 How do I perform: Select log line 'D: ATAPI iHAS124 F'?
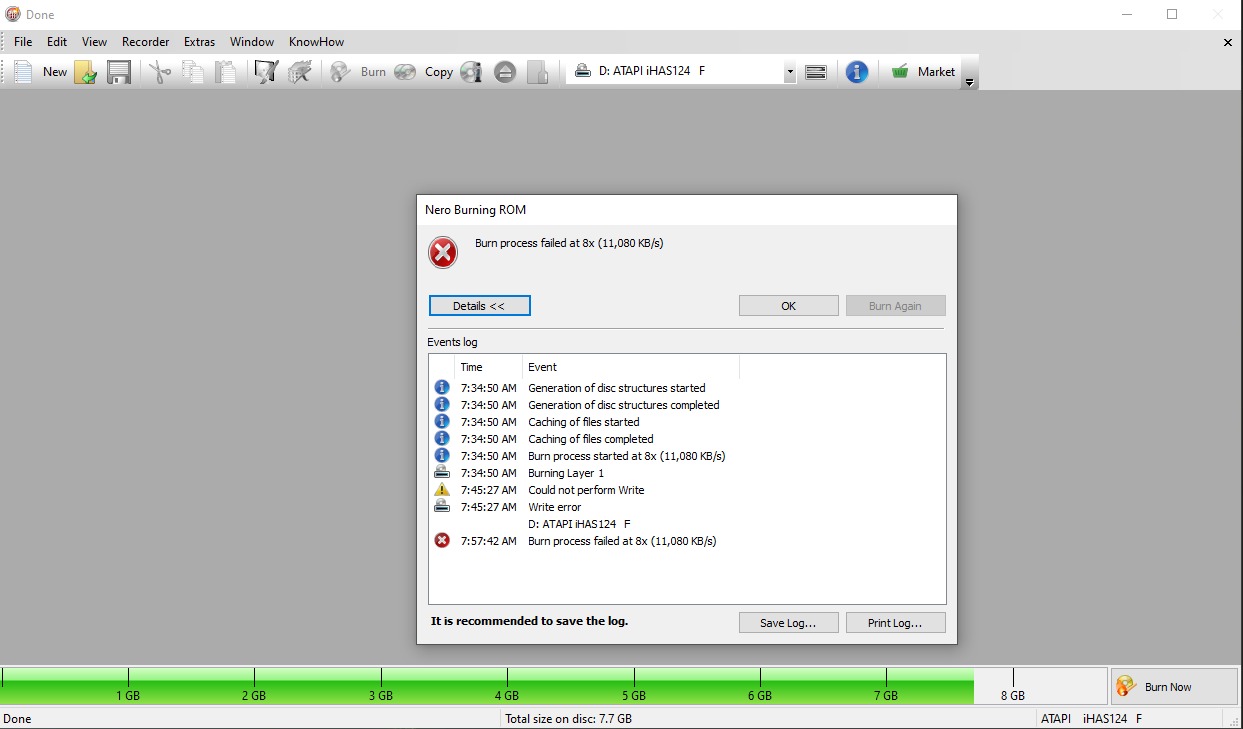(579, 523)
